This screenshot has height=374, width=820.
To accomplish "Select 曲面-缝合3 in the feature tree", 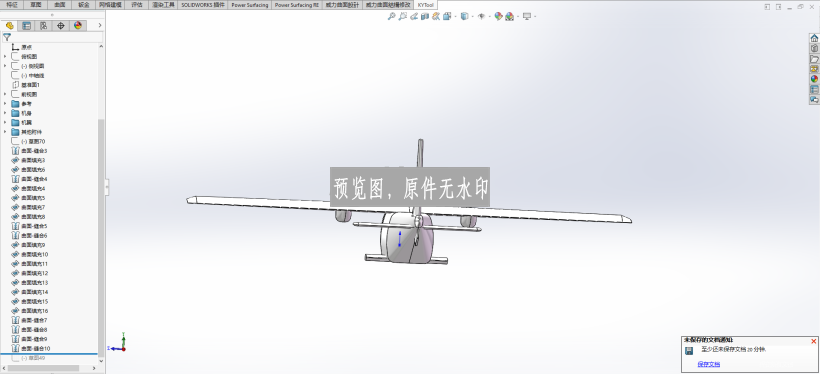I will click(34, 151).
